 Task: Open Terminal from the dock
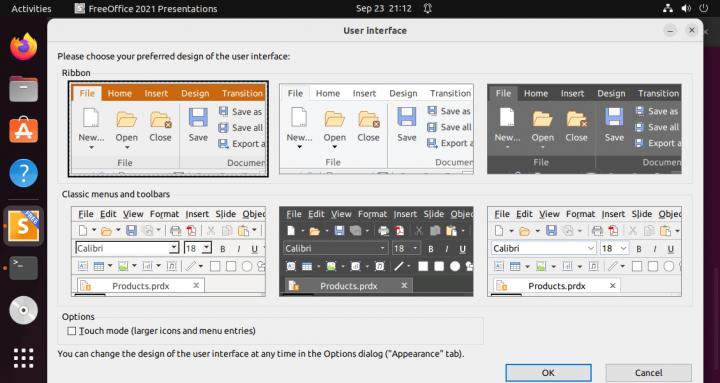coord(23,267)
